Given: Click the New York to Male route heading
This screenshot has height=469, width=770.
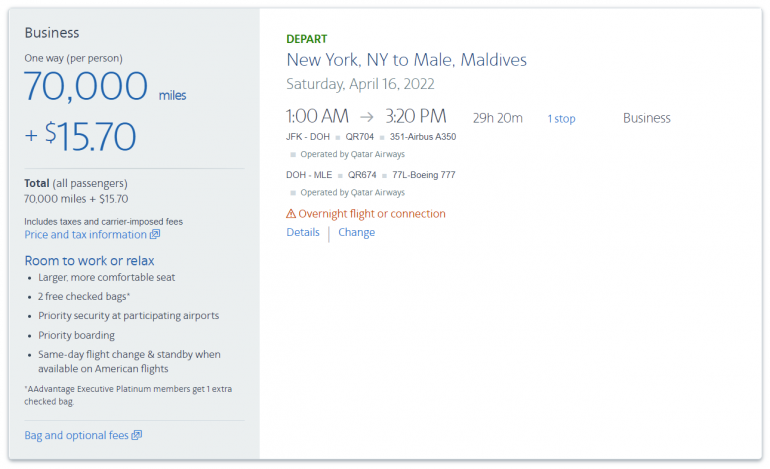Looking at the screenshot, I should 406,60.
